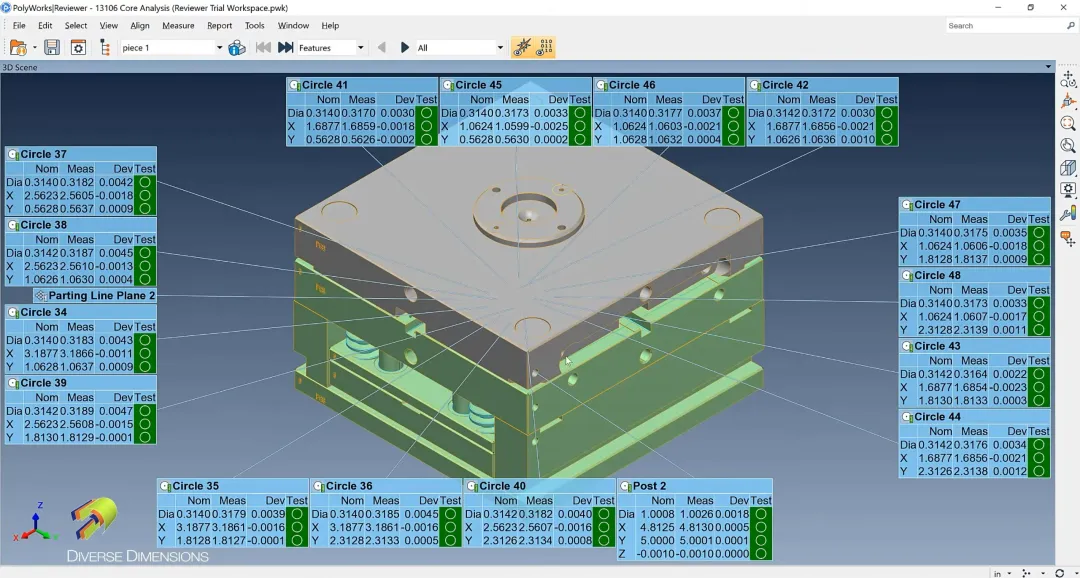Click the points pattern icon in status bar
The width and height of the screenshot is (1080, 578).
(1026, 573)
